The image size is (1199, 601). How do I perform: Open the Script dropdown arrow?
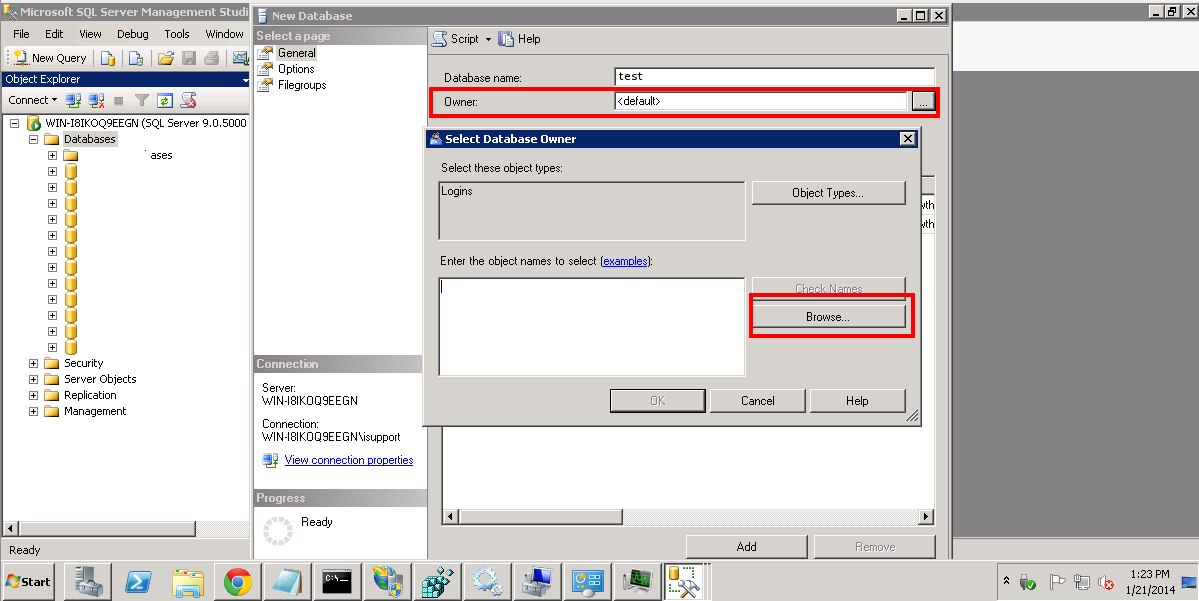coord(489,40)
